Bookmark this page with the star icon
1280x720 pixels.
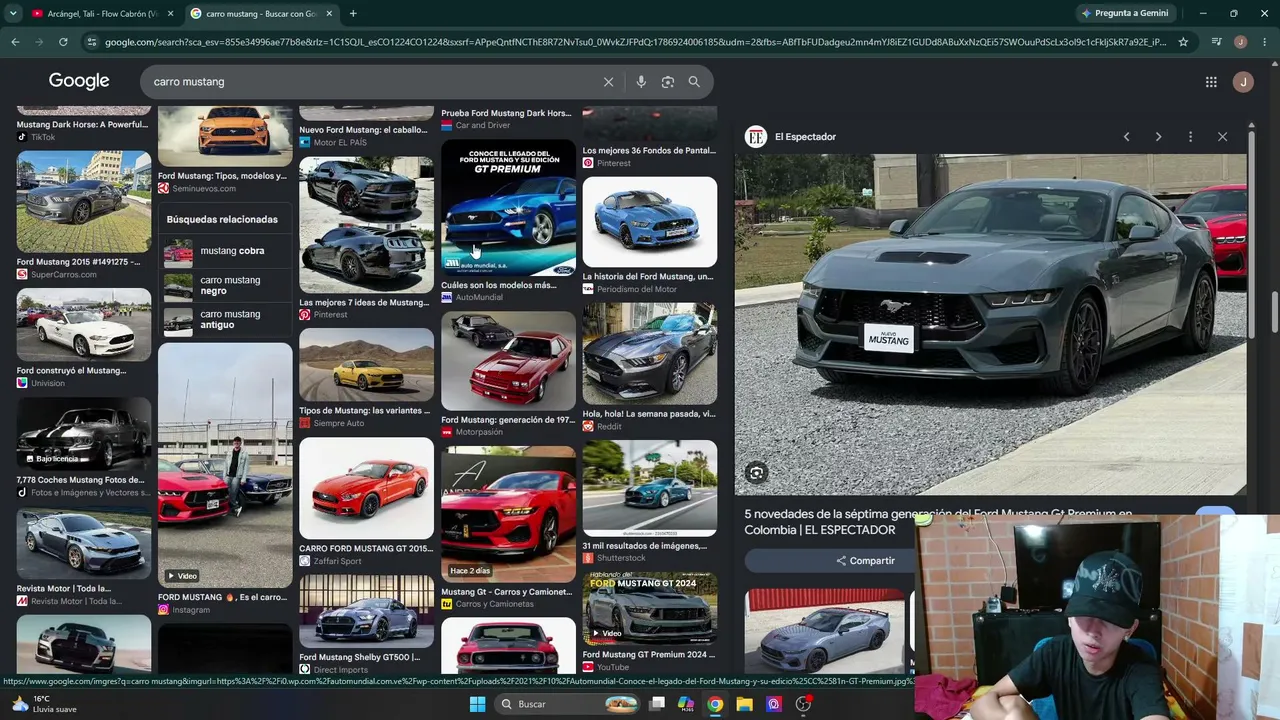(x=1183, y=42)
